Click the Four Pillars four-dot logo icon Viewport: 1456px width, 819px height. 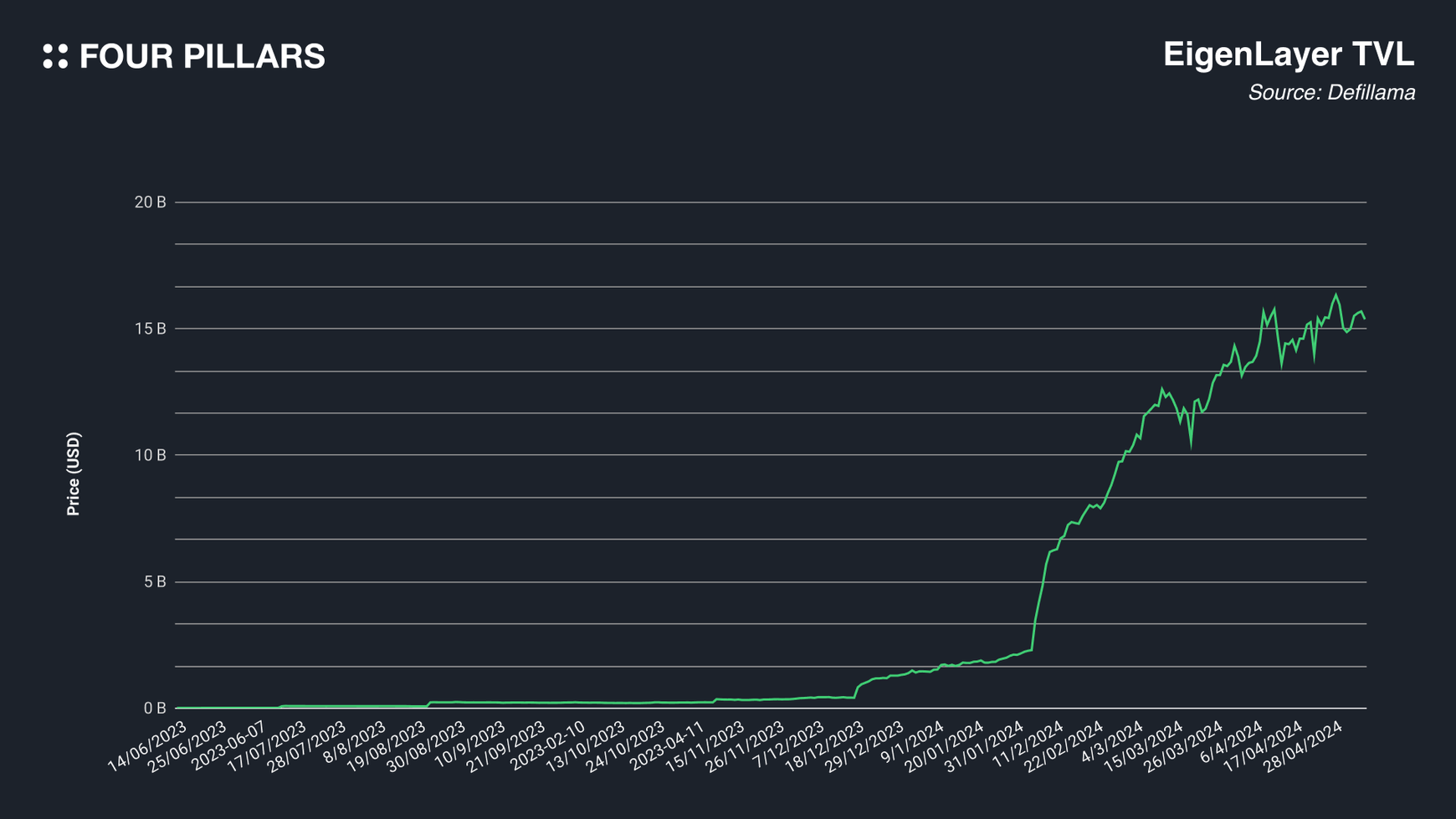tap(55, 56)
